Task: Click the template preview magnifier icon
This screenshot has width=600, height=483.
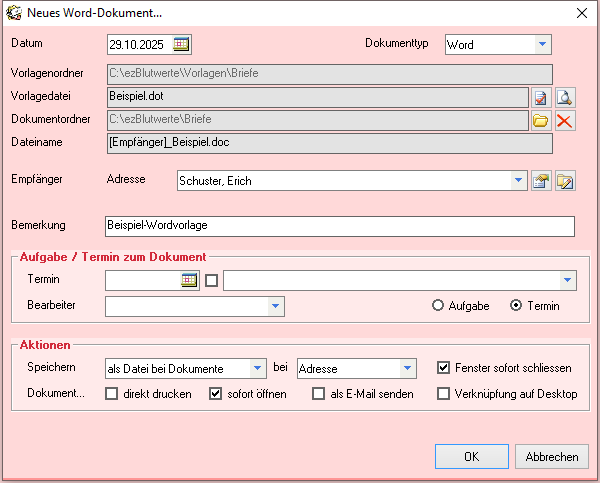Action: 565,97
